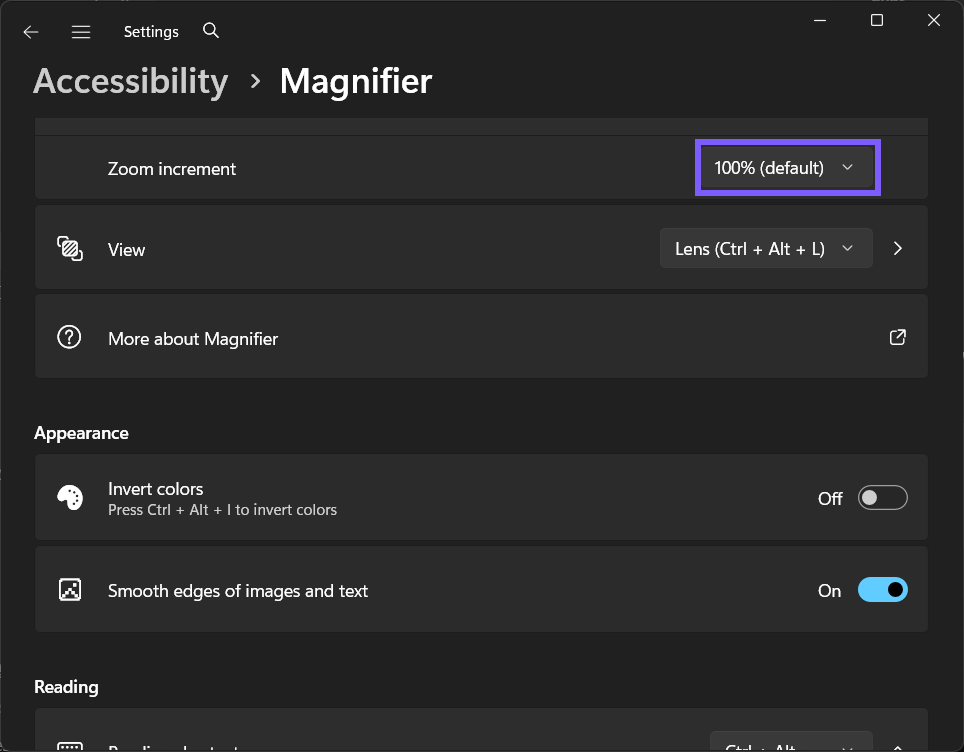Open the Zoom increment 100% dropdown
The image size is (964, 752).
tap(788, 167)
